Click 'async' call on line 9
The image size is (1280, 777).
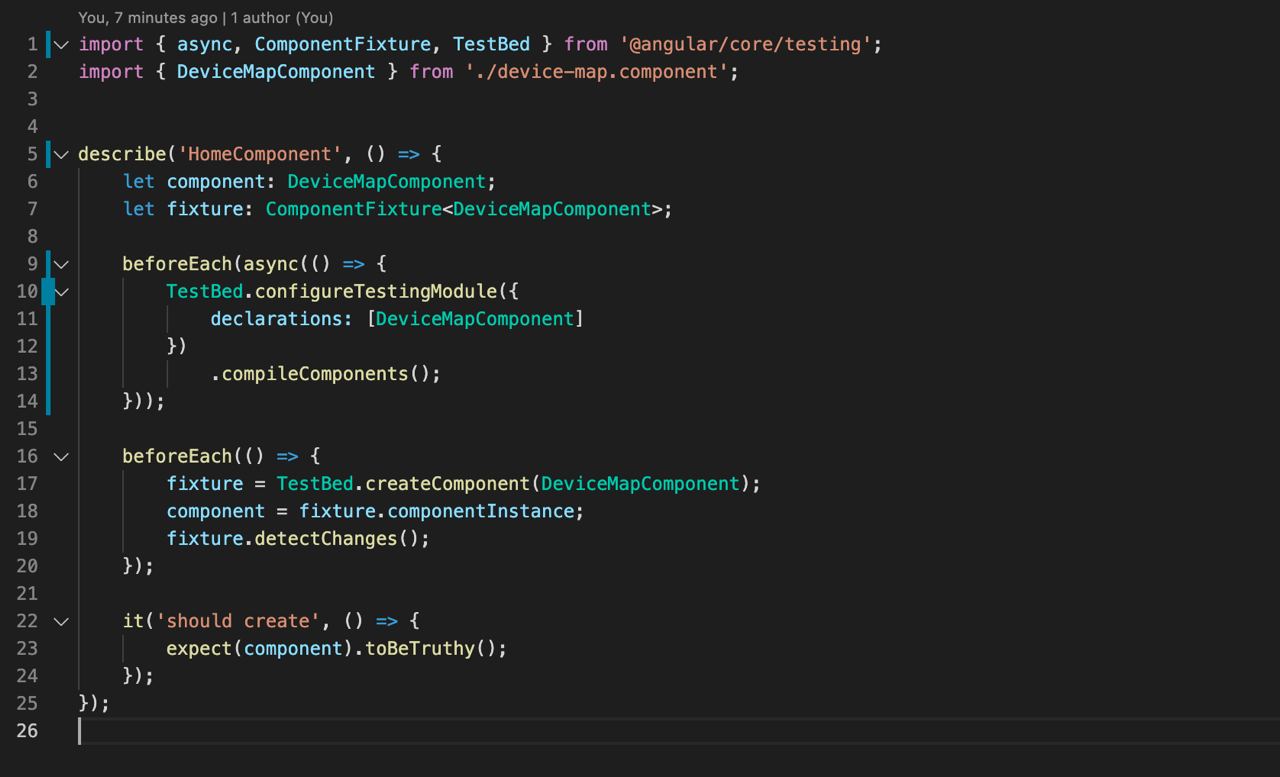271,264
